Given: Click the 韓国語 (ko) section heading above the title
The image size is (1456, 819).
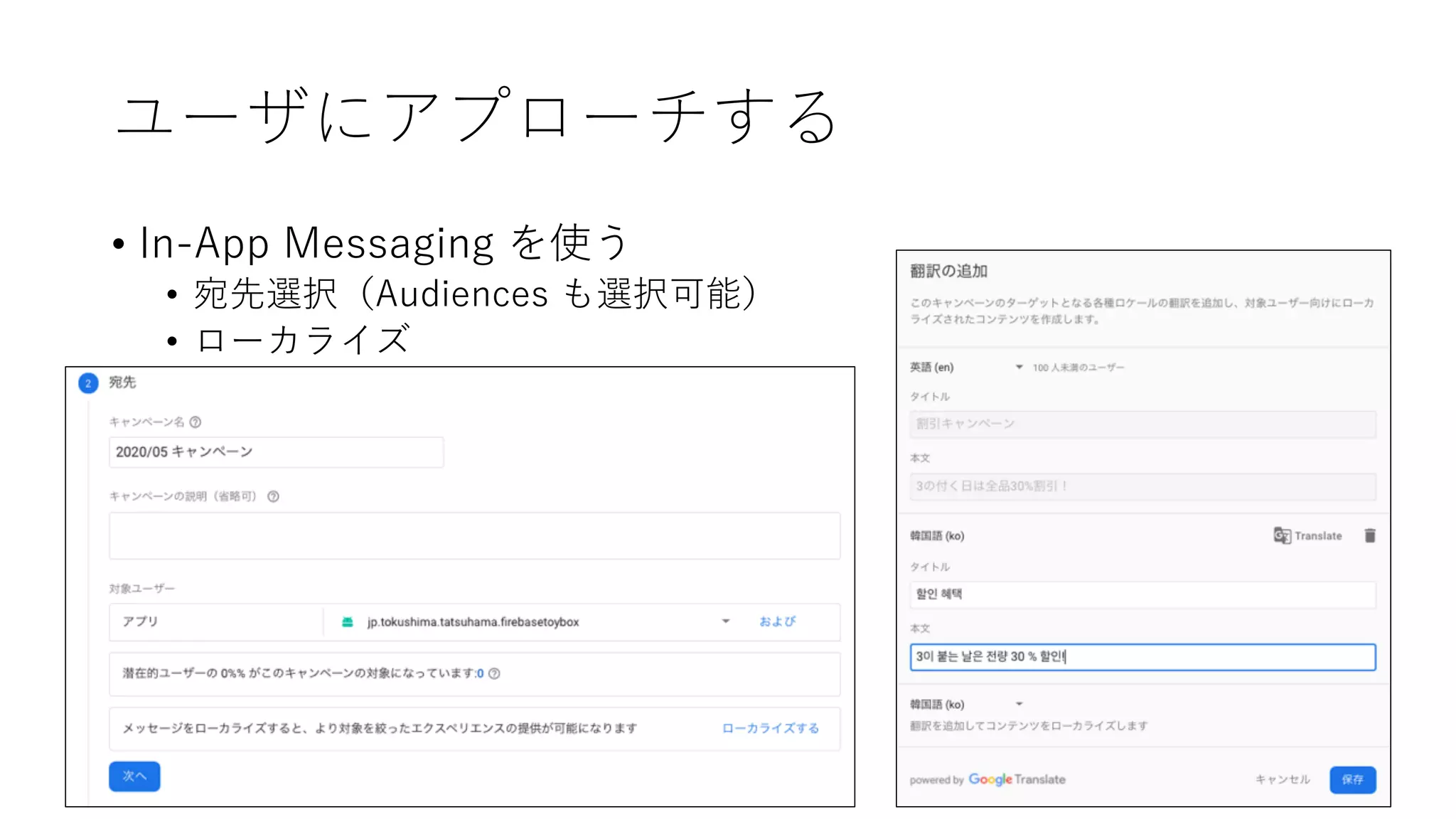Looking at the screenshot, I should pyautogui.click(x=937, y=536).
